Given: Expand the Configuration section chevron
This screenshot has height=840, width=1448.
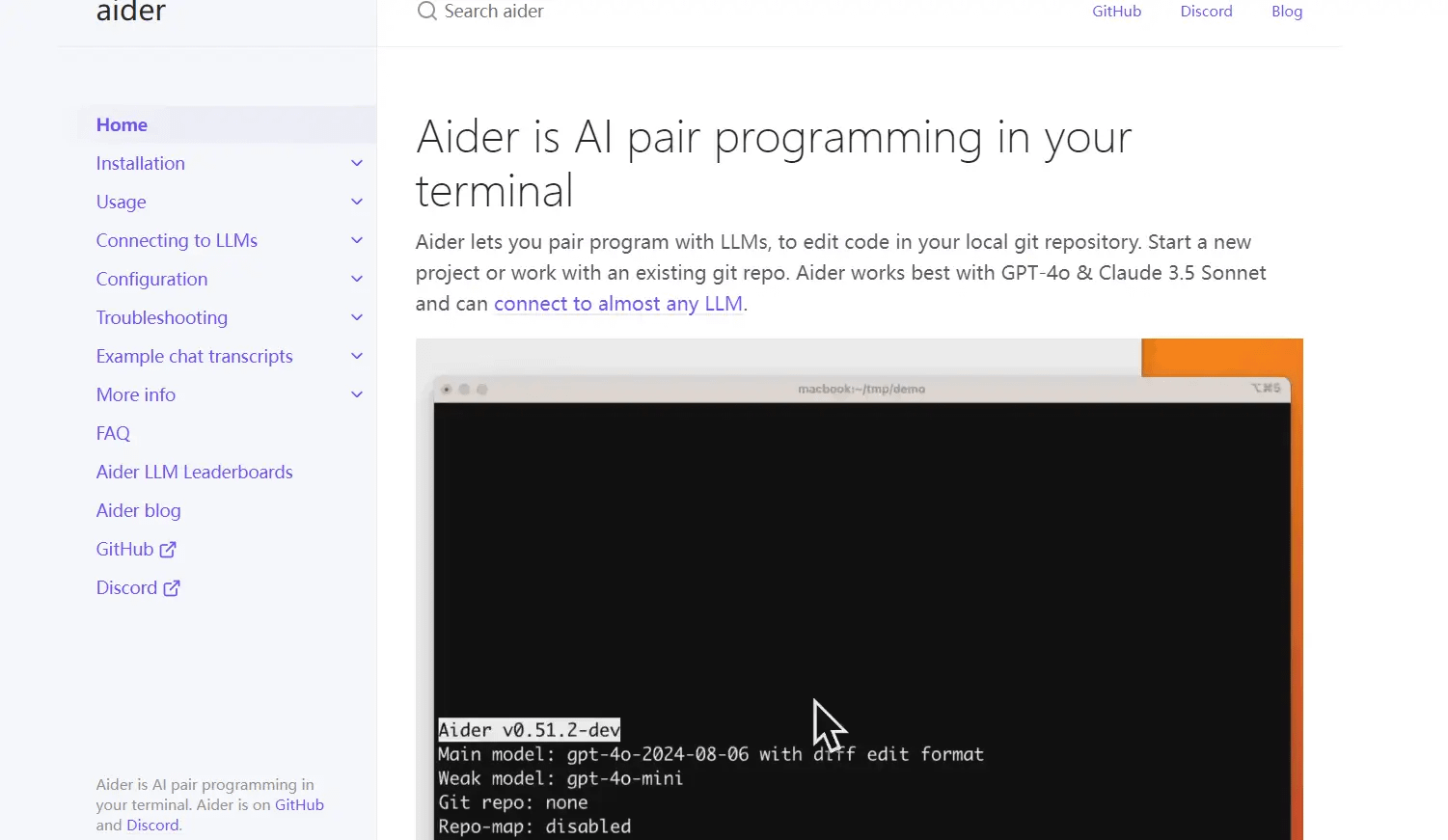Looking at the screenshot, I should tap(357, 280).
